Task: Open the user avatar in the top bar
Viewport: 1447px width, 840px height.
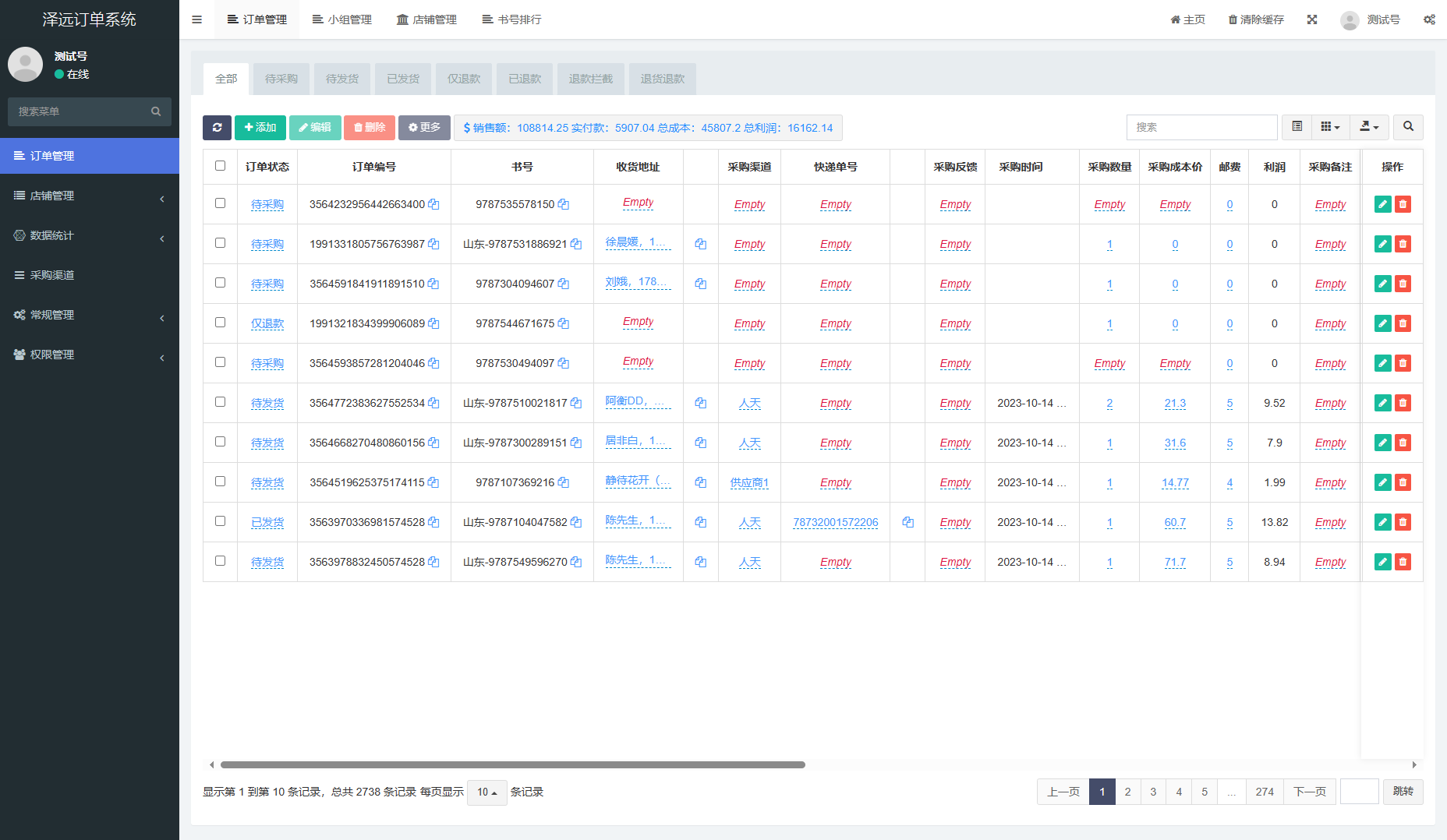Action: [1350, 20]
